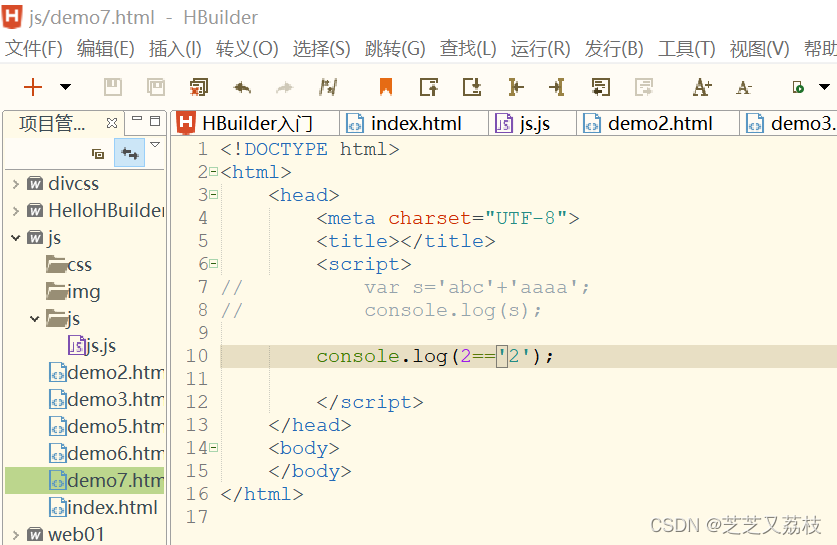Click the Undo back arrow icon

[242, 87]
